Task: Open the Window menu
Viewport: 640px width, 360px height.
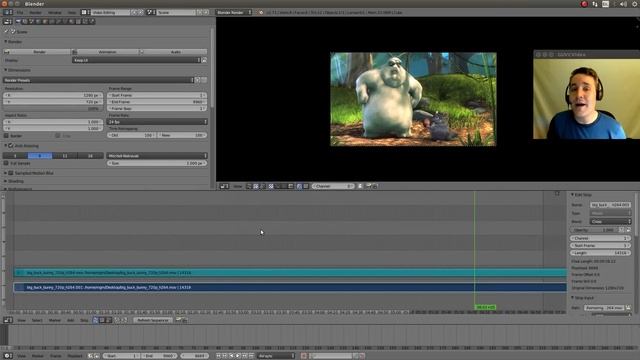Action: (x=55, y=12)
